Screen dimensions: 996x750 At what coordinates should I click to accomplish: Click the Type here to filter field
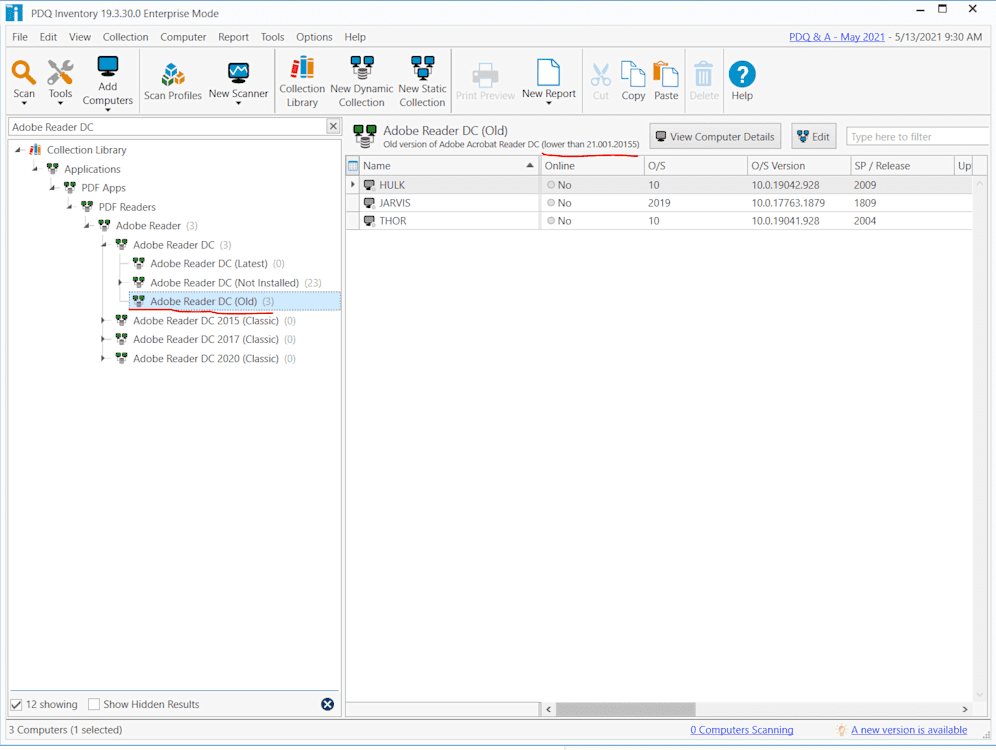point(918,137)
